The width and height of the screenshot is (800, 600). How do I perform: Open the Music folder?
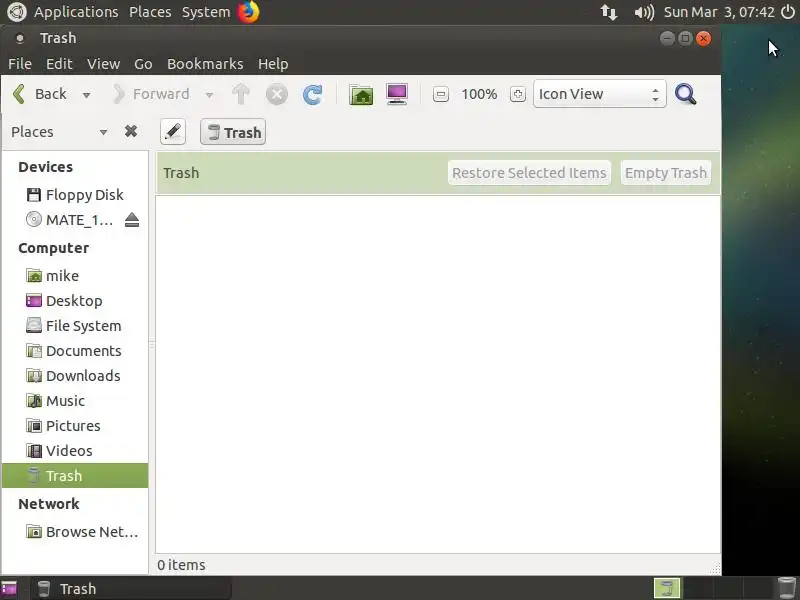75,401
